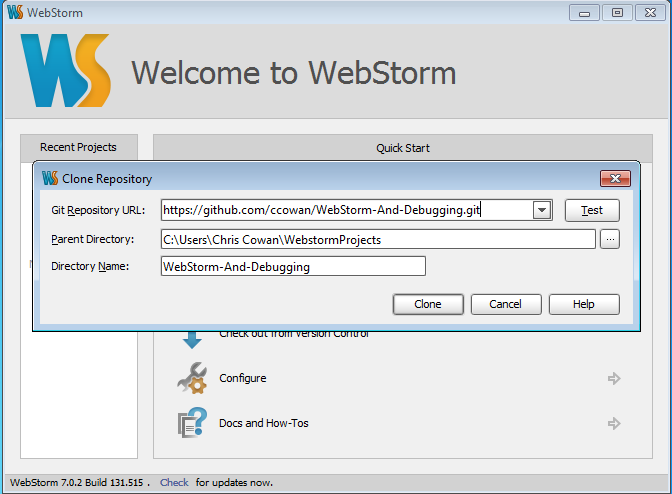Screen dimensions: 672x494
Task: Click the Git Repository URL label
Action: pyautogui.click(x=98, y=210)
